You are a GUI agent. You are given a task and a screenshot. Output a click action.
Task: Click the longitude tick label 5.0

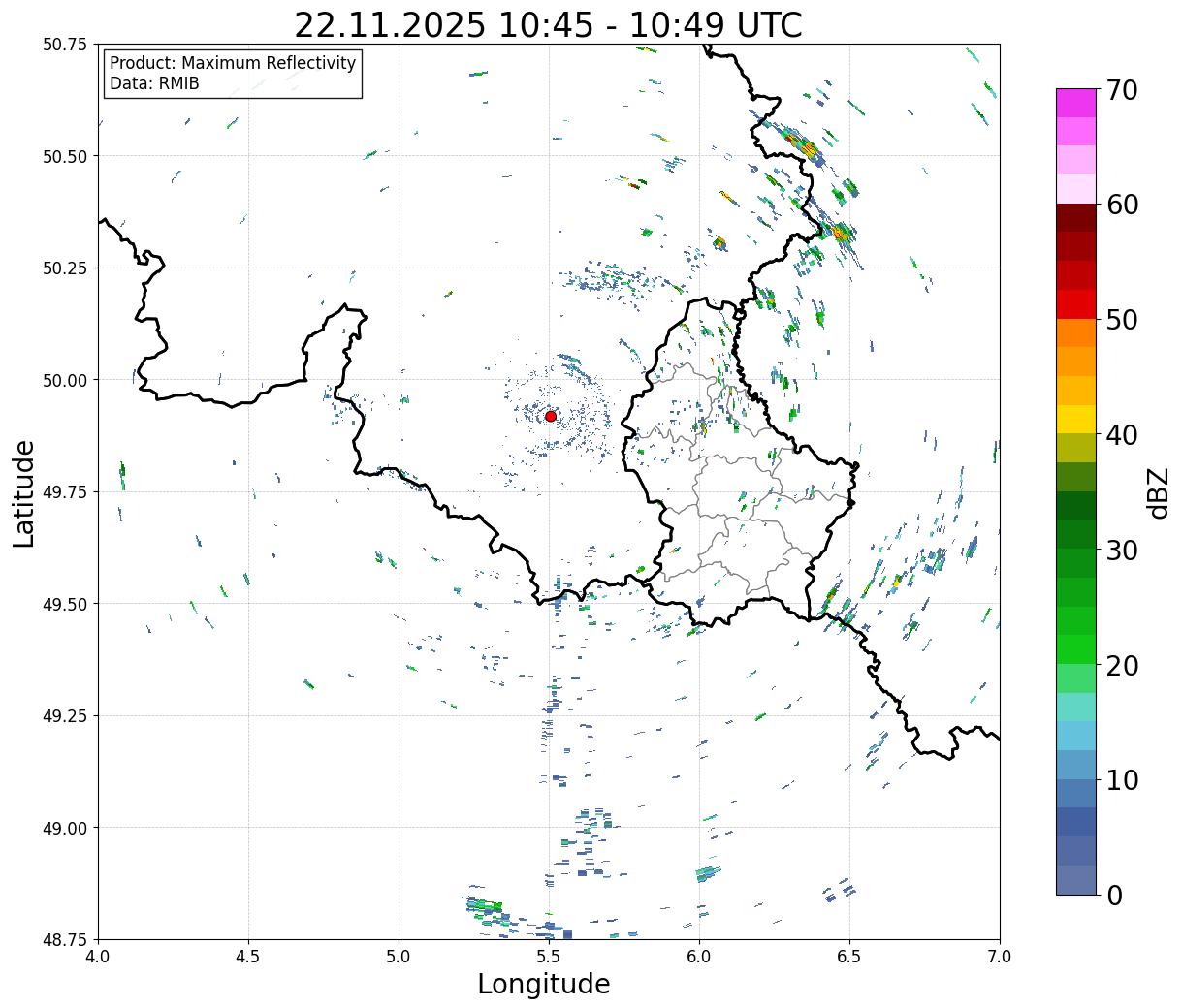coord(399,957)
